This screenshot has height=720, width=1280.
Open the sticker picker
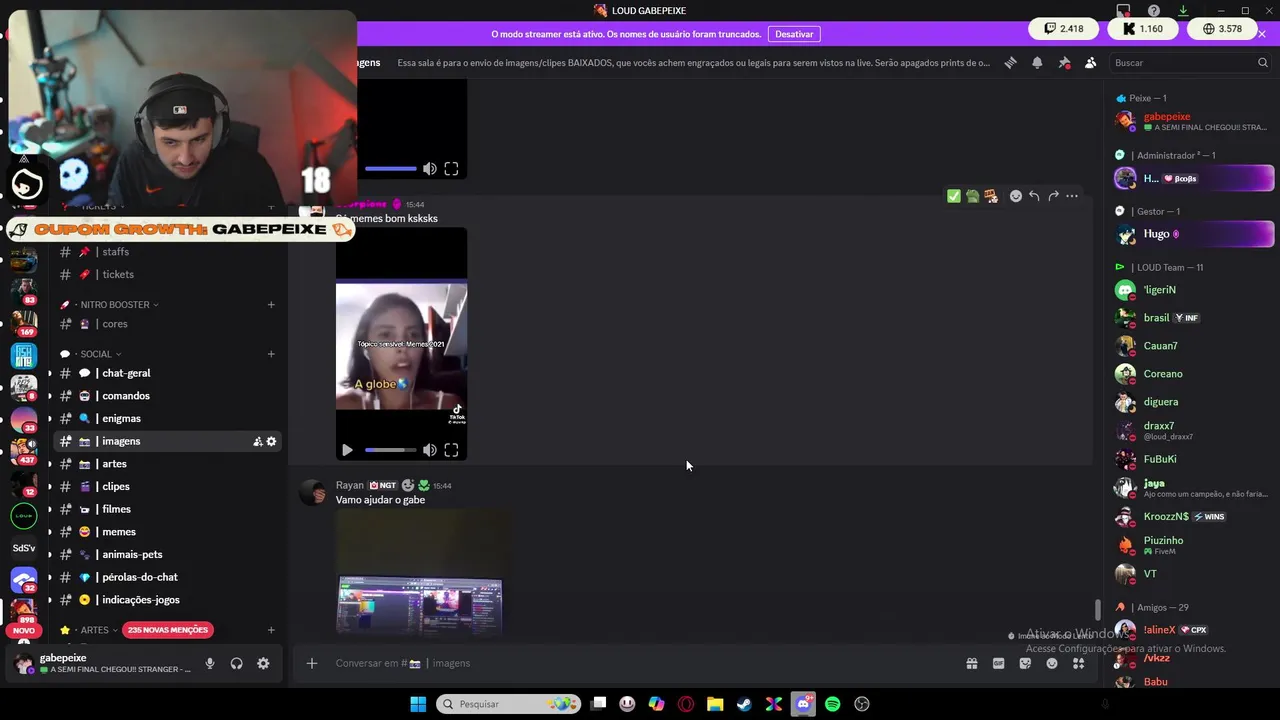[x=1025, y=663]
